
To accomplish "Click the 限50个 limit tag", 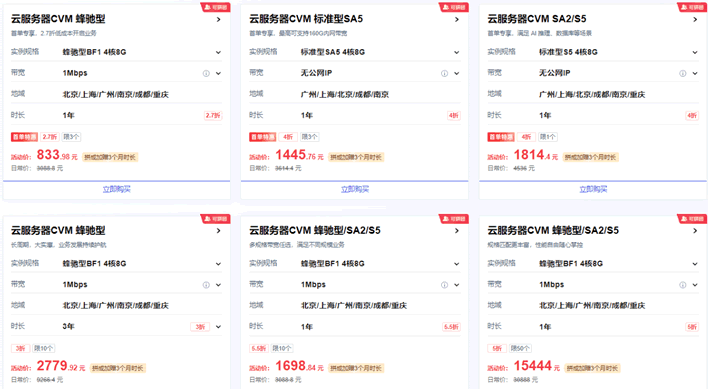I will tap(520, 348).
